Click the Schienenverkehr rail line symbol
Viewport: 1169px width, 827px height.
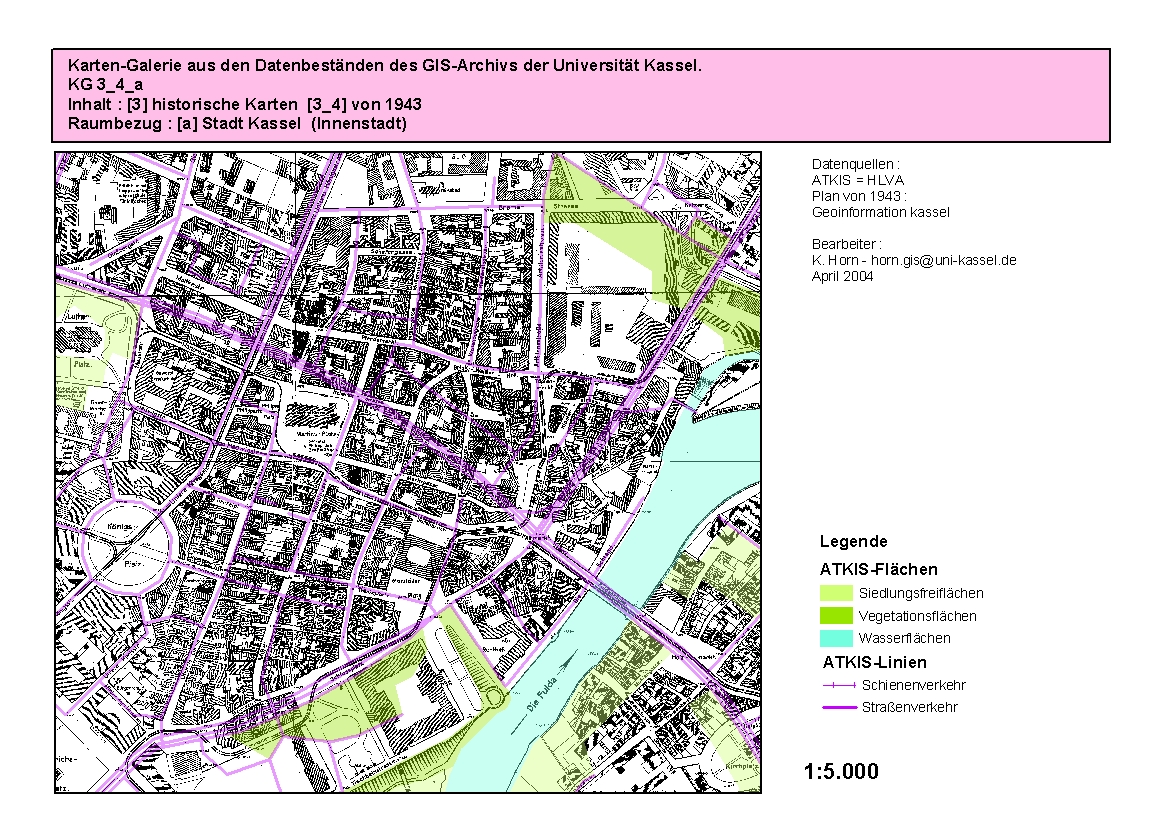click(838, 686)
